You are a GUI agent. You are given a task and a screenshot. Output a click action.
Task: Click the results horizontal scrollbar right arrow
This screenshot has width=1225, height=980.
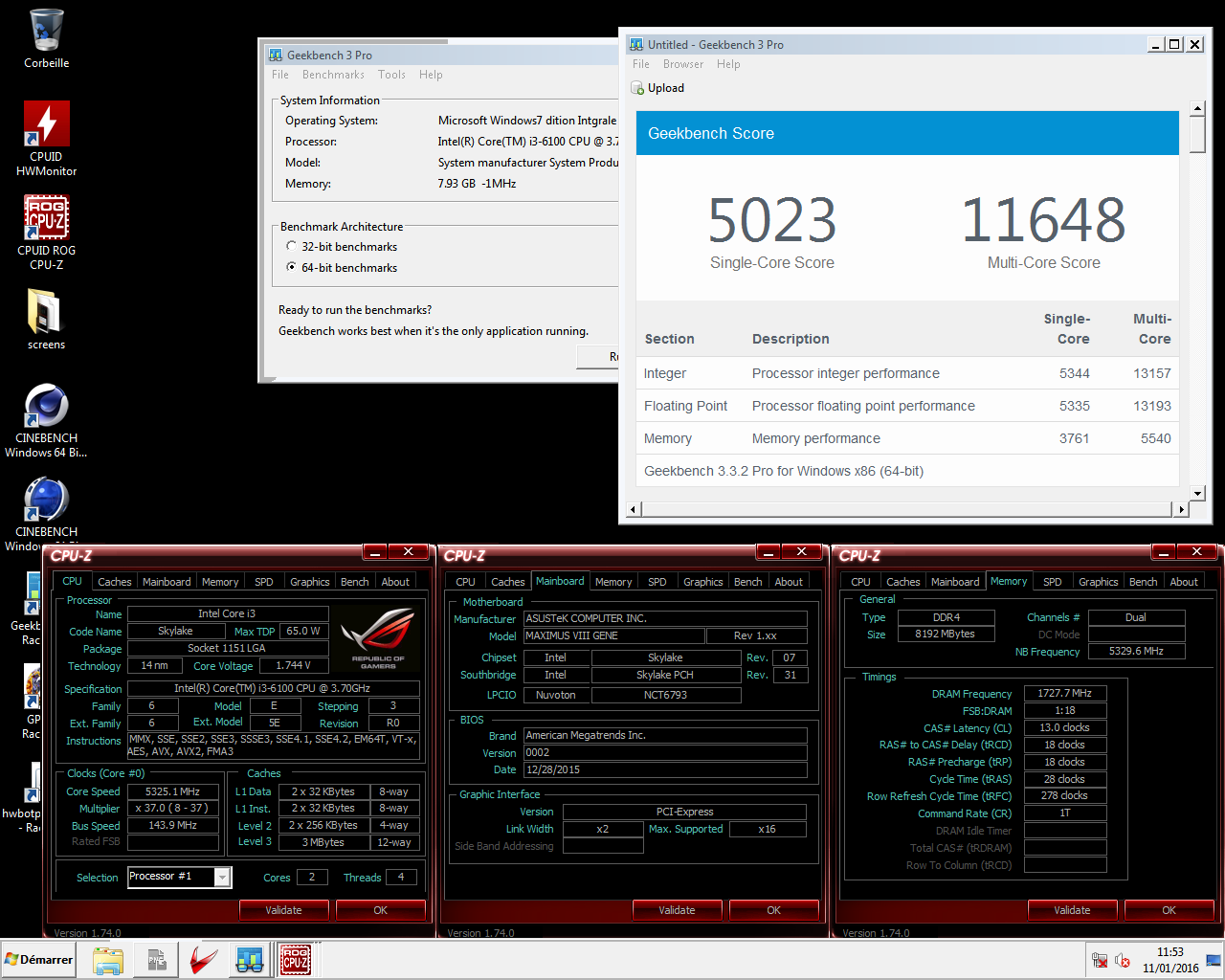pos(1182,509)
